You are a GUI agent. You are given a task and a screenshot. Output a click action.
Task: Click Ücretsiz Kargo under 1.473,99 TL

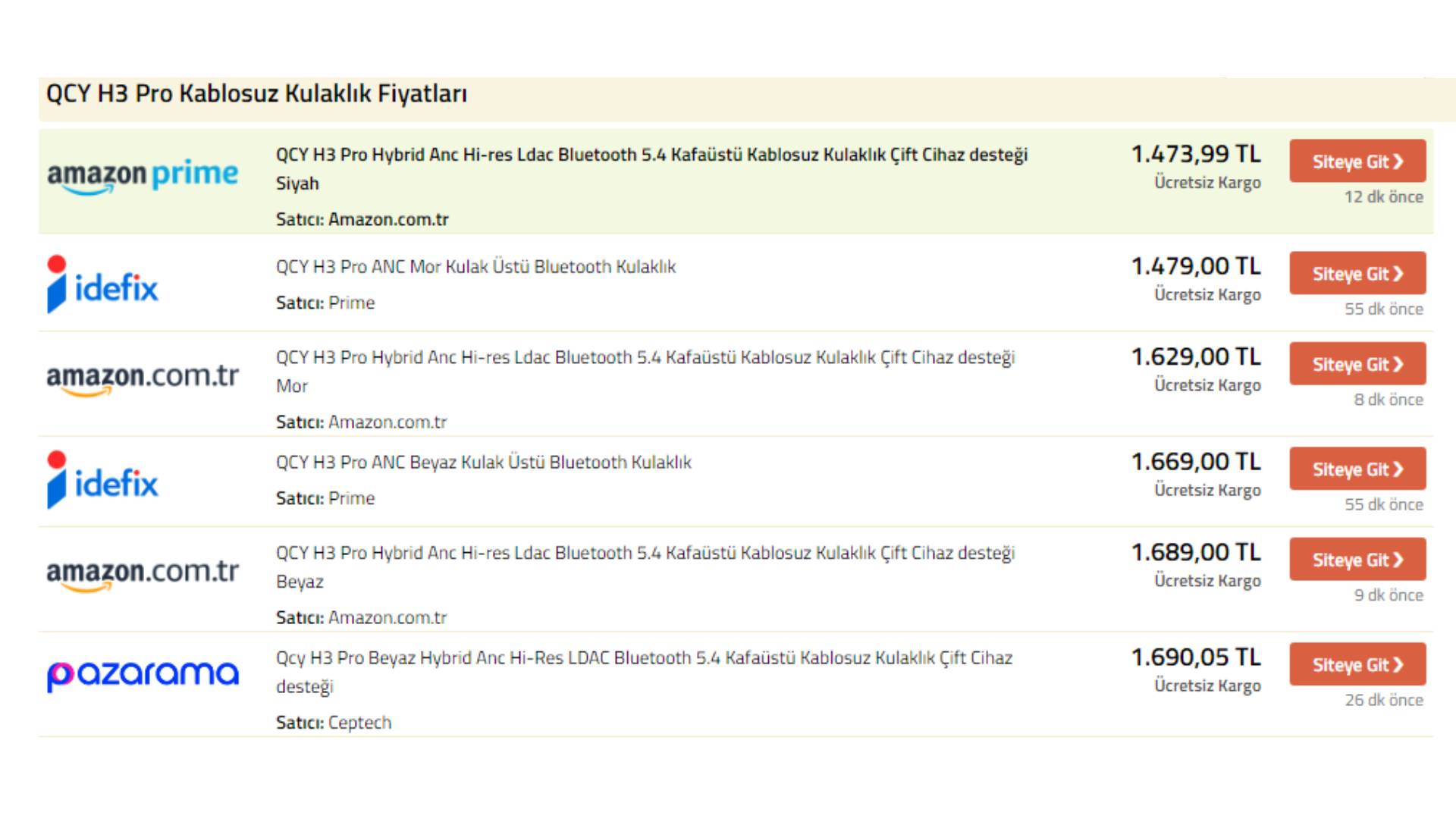click(1207, 183)
